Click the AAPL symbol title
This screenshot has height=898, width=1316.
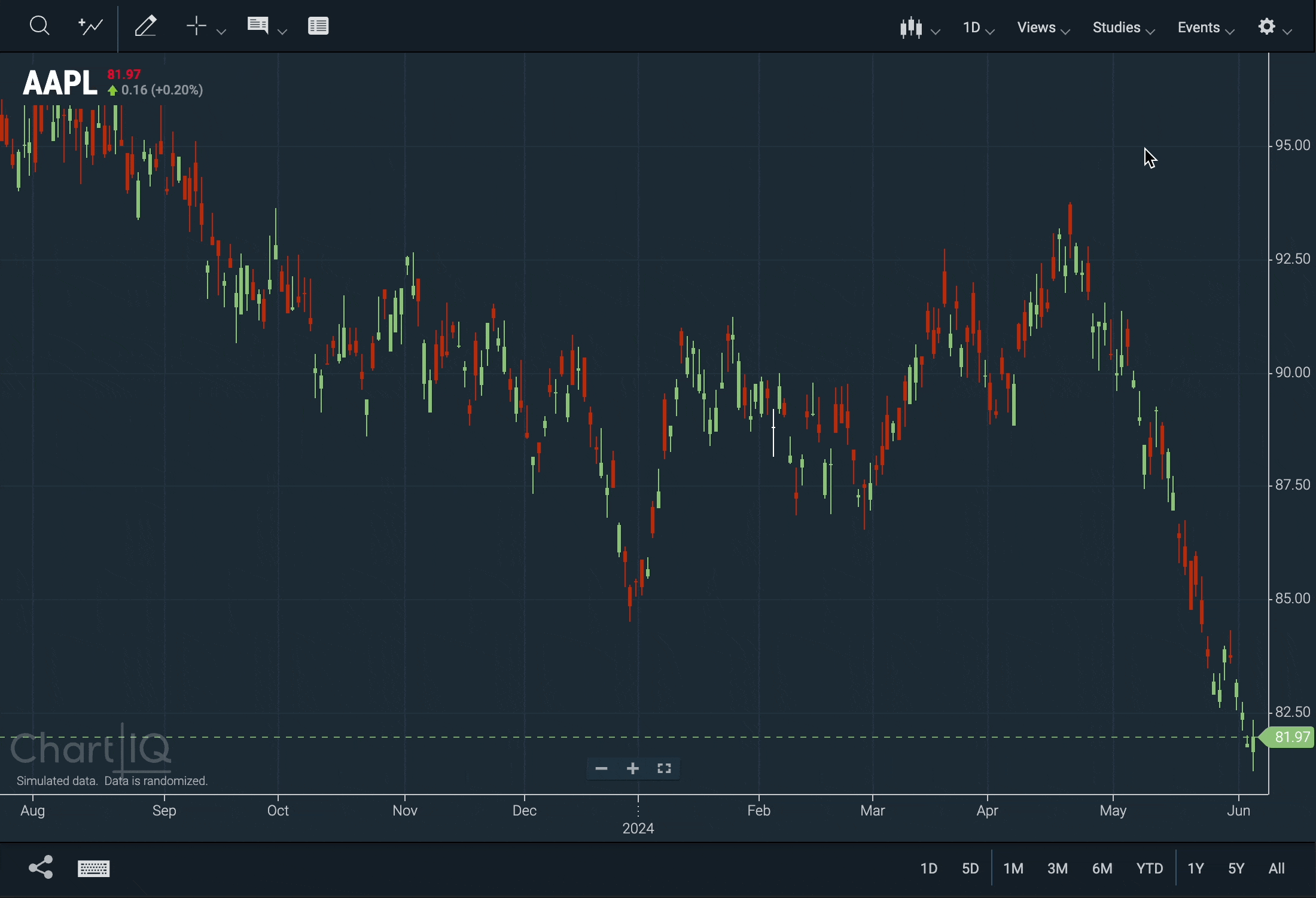(60, 83)
